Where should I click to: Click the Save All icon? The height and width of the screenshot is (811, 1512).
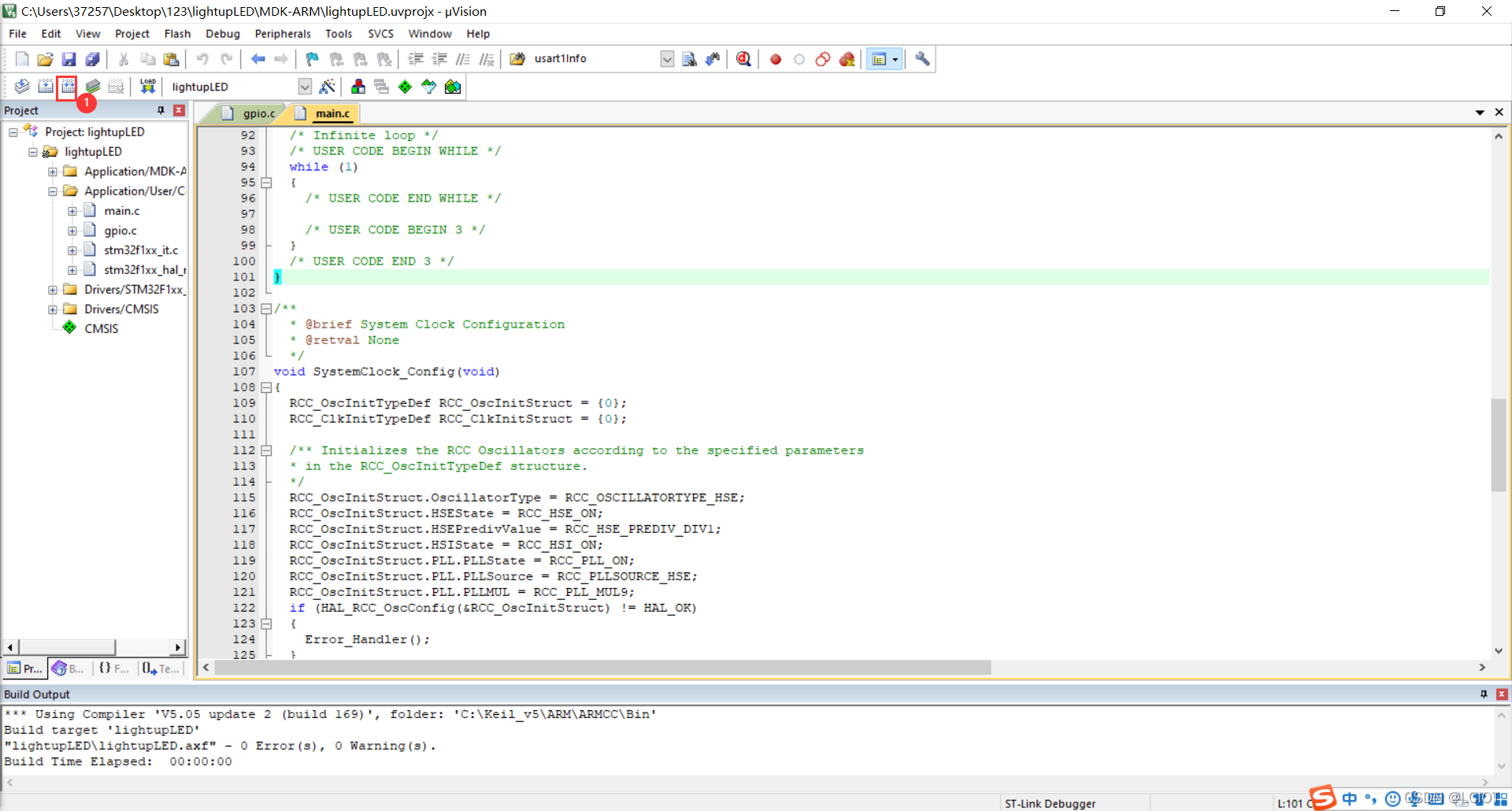click(93, 59)
